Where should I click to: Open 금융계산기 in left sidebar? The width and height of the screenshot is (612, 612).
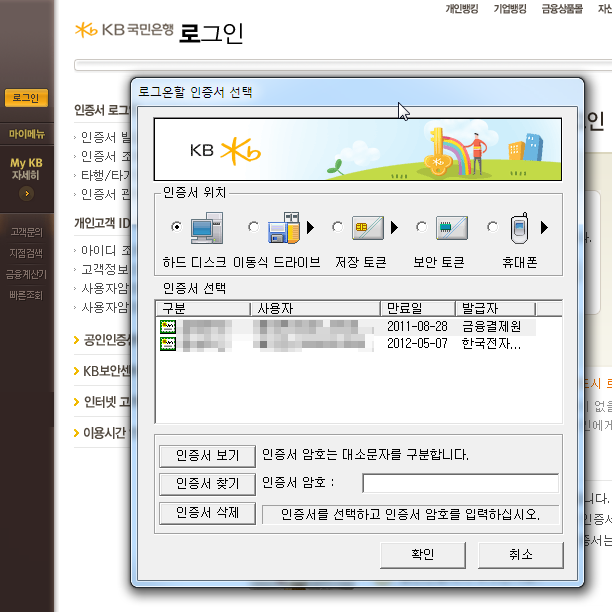click(x=26, y=274)
